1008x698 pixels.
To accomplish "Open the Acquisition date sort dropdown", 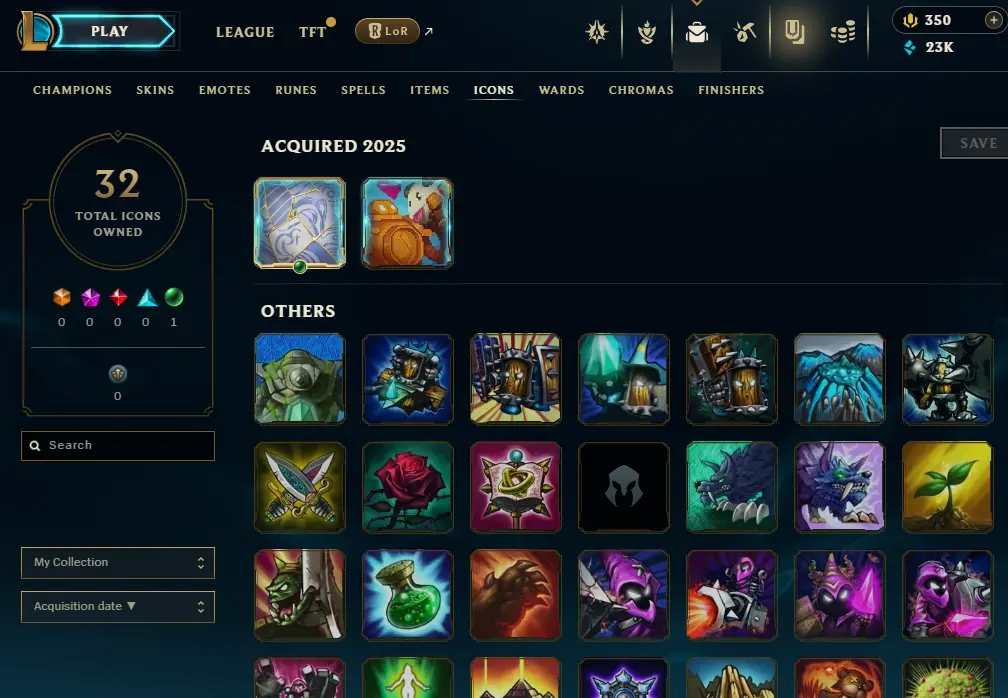I will (x=118, y=607).
